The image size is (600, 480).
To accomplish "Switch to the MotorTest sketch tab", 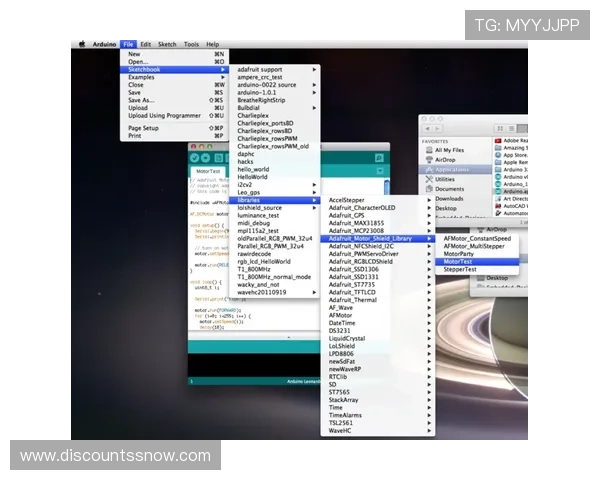I will (207, 172).
